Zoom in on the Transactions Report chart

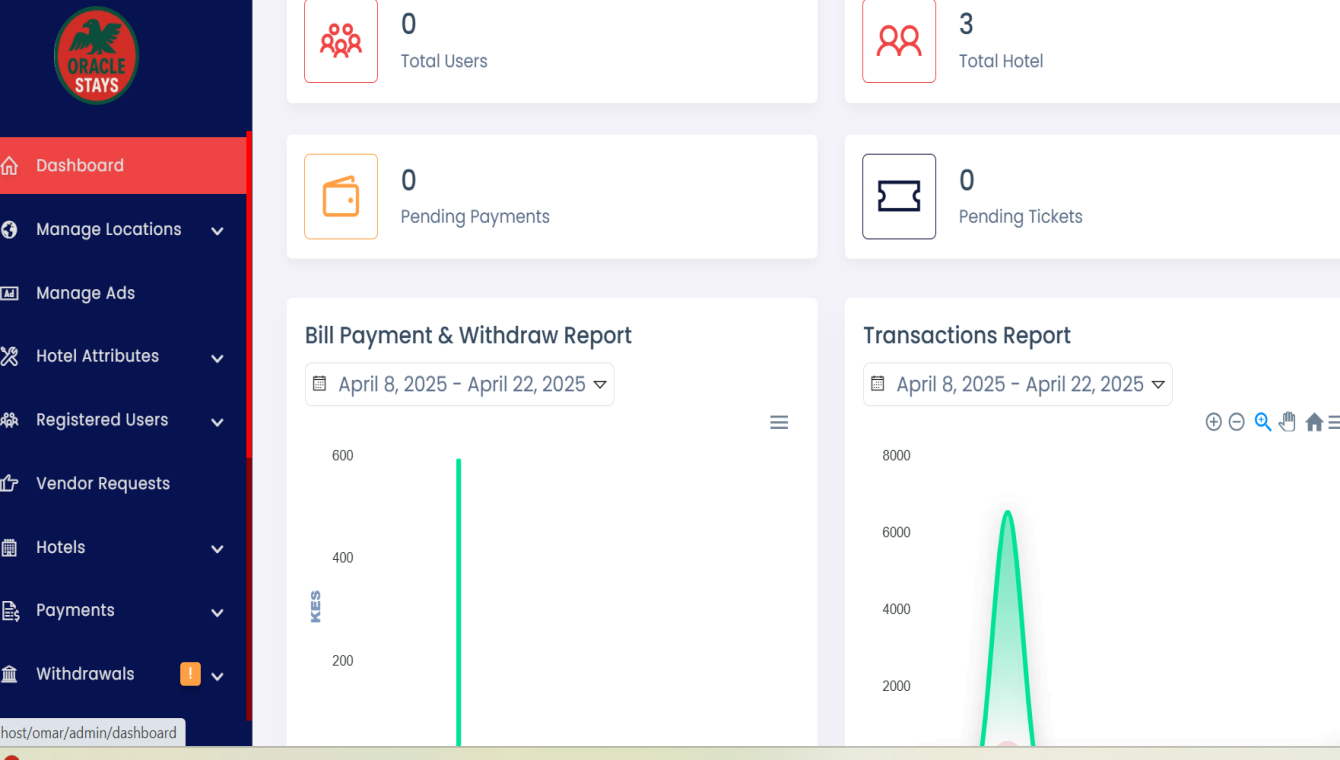click(1213, 422)
